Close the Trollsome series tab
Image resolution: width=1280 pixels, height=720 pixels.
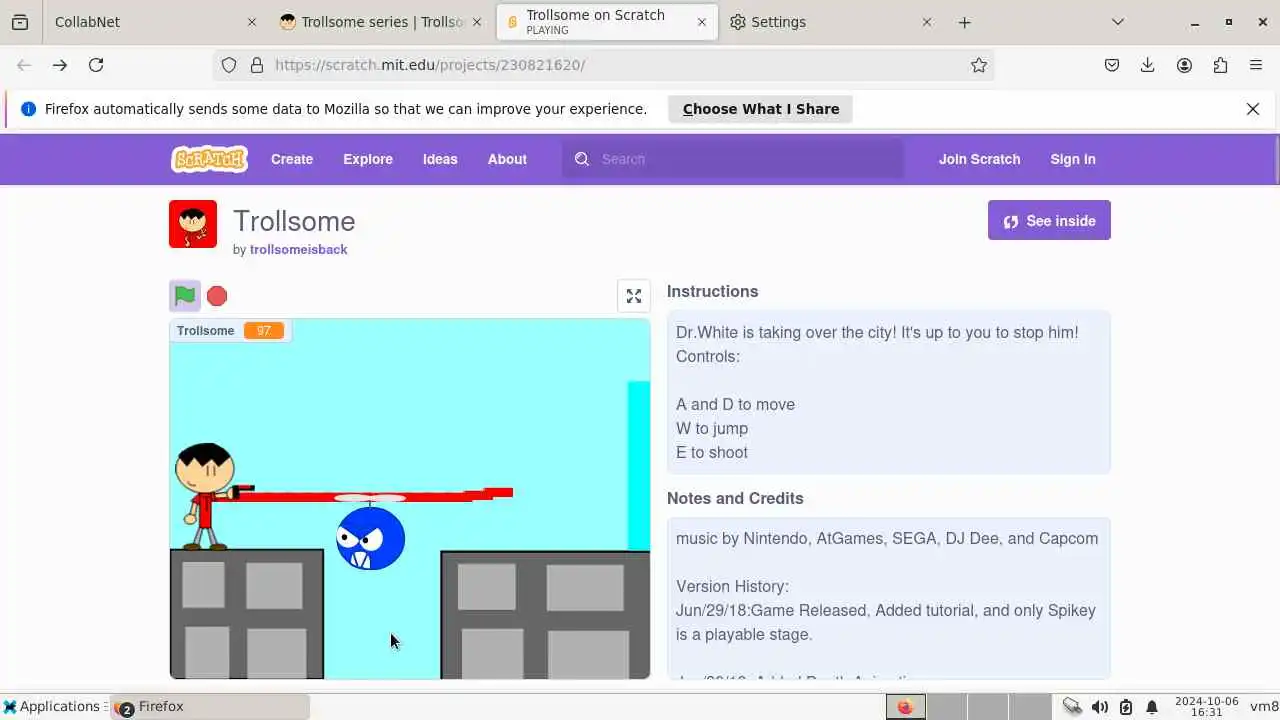point(477,22)
